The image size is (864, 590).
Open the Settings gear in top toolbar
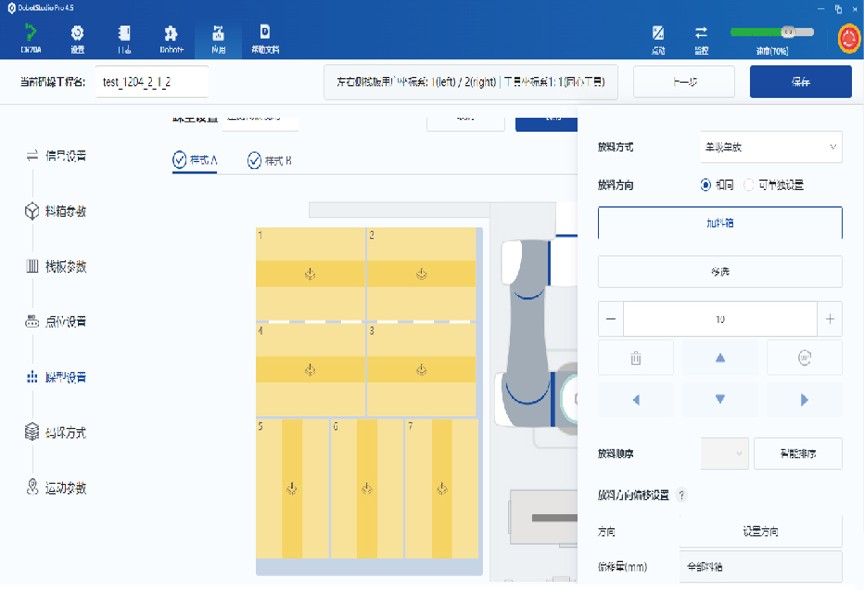tap(77, 38)
